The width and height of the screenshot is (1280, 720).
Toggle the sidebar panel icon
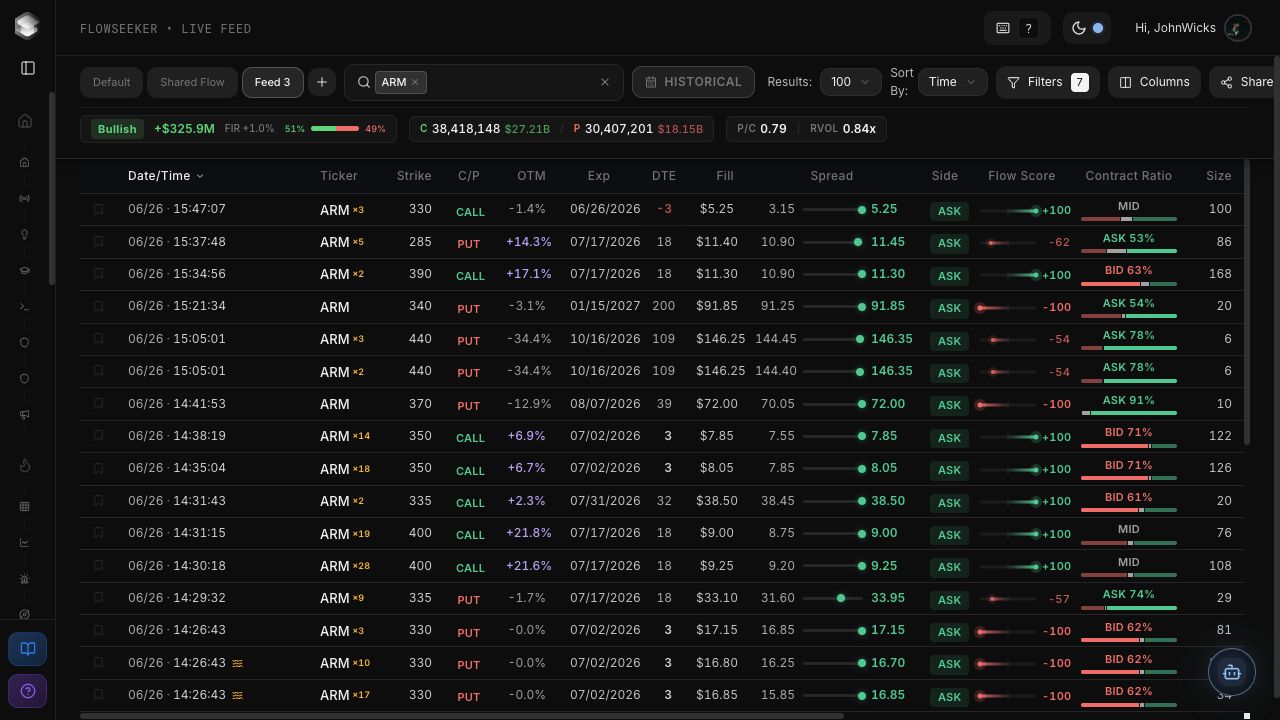28,68
